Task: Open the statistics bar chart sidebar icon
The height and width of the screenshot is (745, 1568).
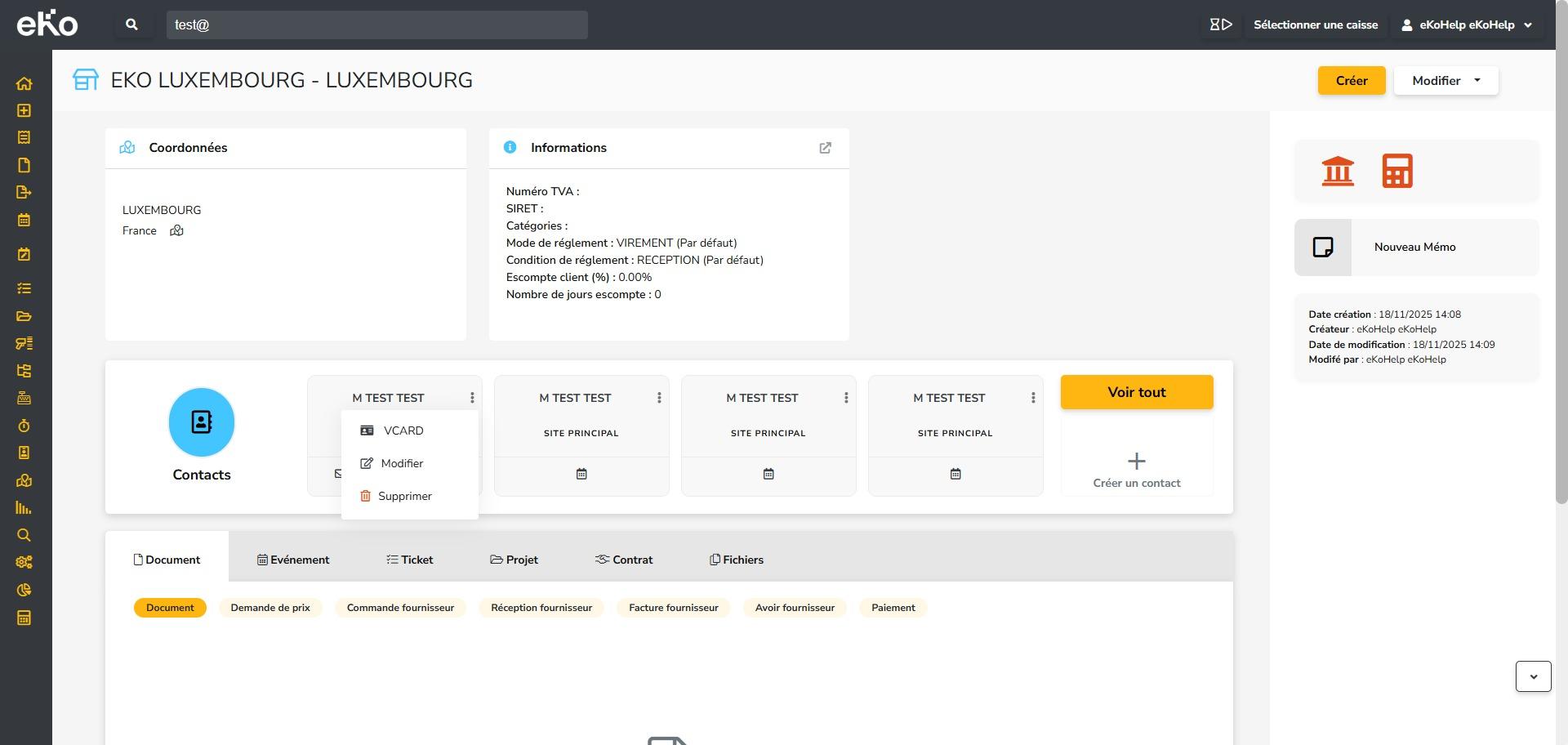Action: point(24,508)
